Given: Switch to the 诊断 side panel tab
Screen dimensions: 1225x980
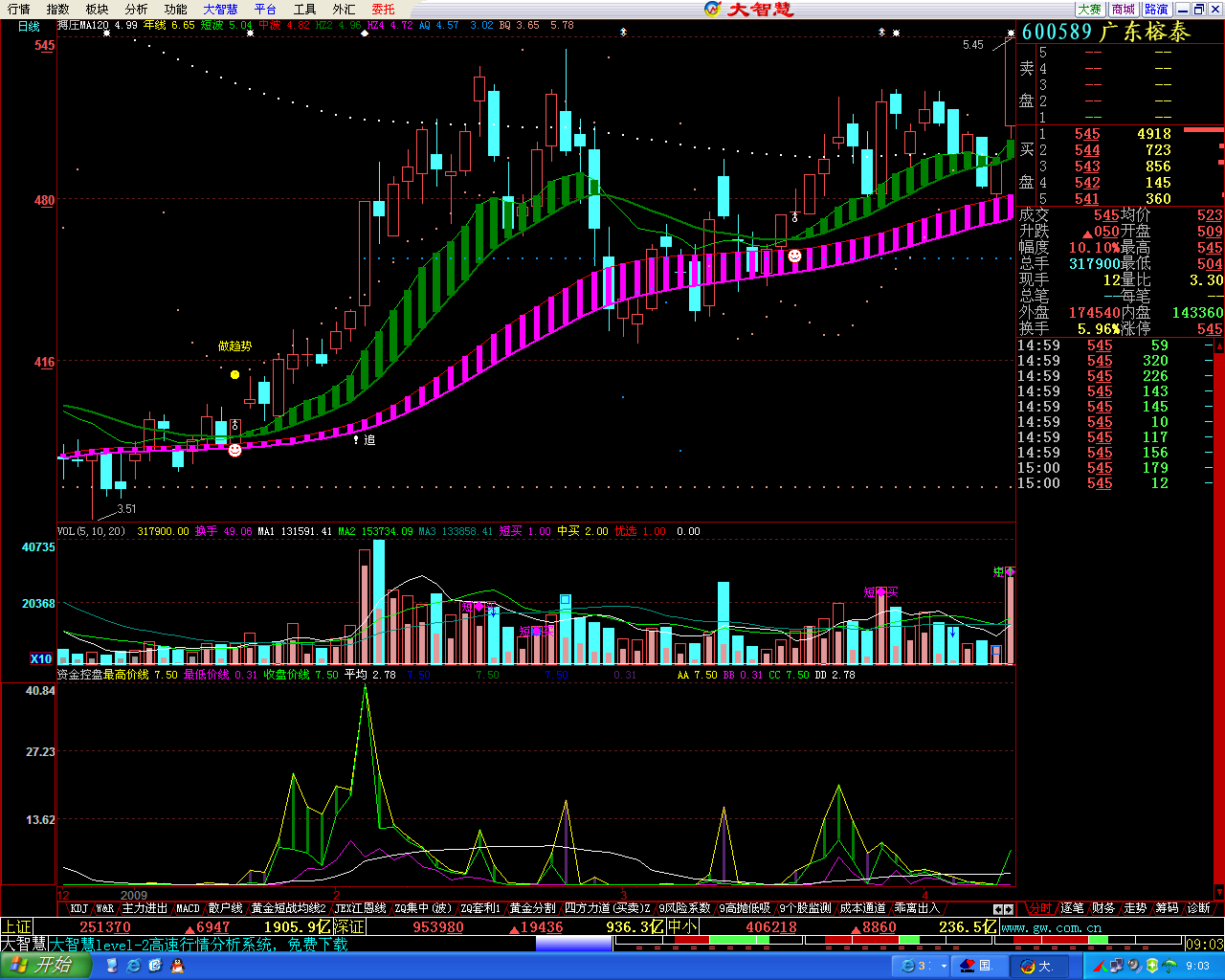Looking at the screenshot, I should [1198, 908].
